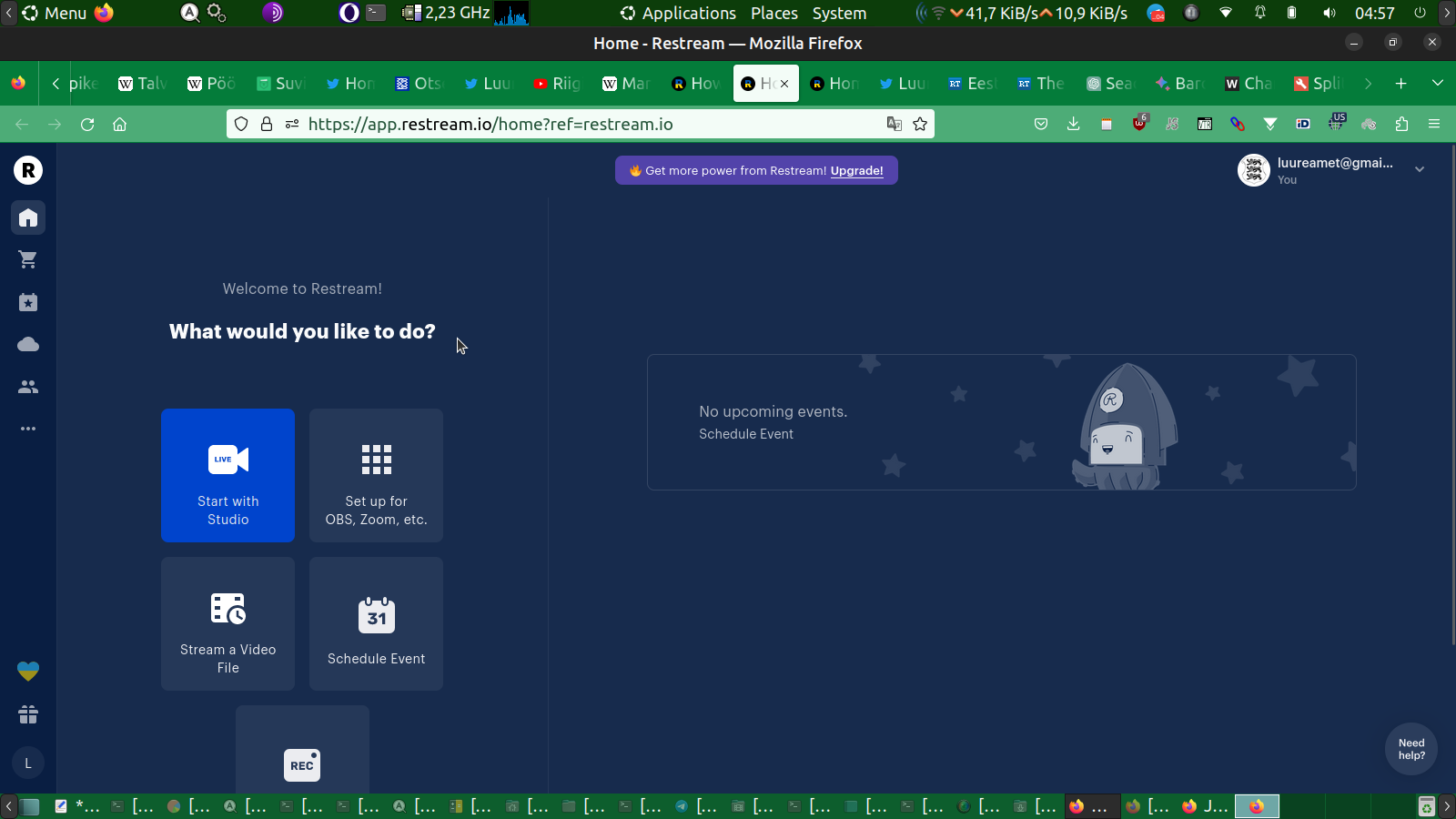Switch to the 'Spli' tab
This screenshot has width=1456, height=819.
click(x=1318, y=84)
